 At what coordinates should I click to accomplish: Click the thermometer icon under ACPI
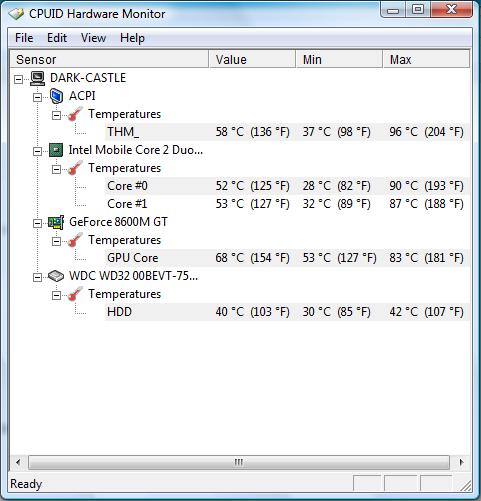pos(75,114)
